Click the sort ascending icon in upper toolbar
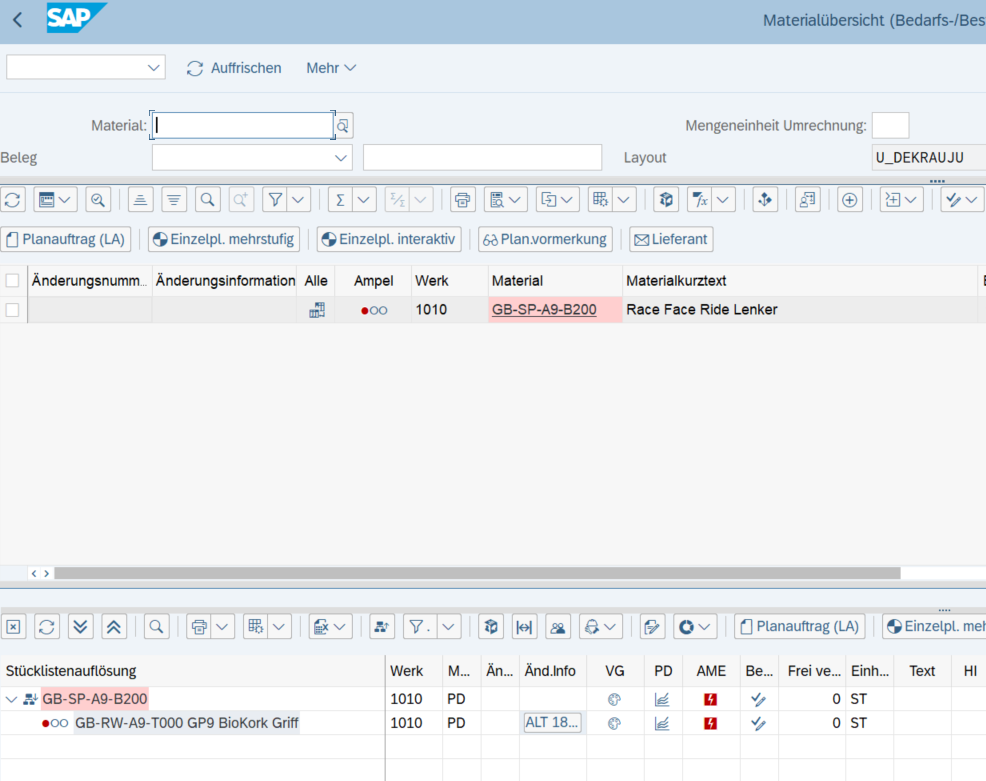Screen dimensions: 986x781 click(141, 200)
